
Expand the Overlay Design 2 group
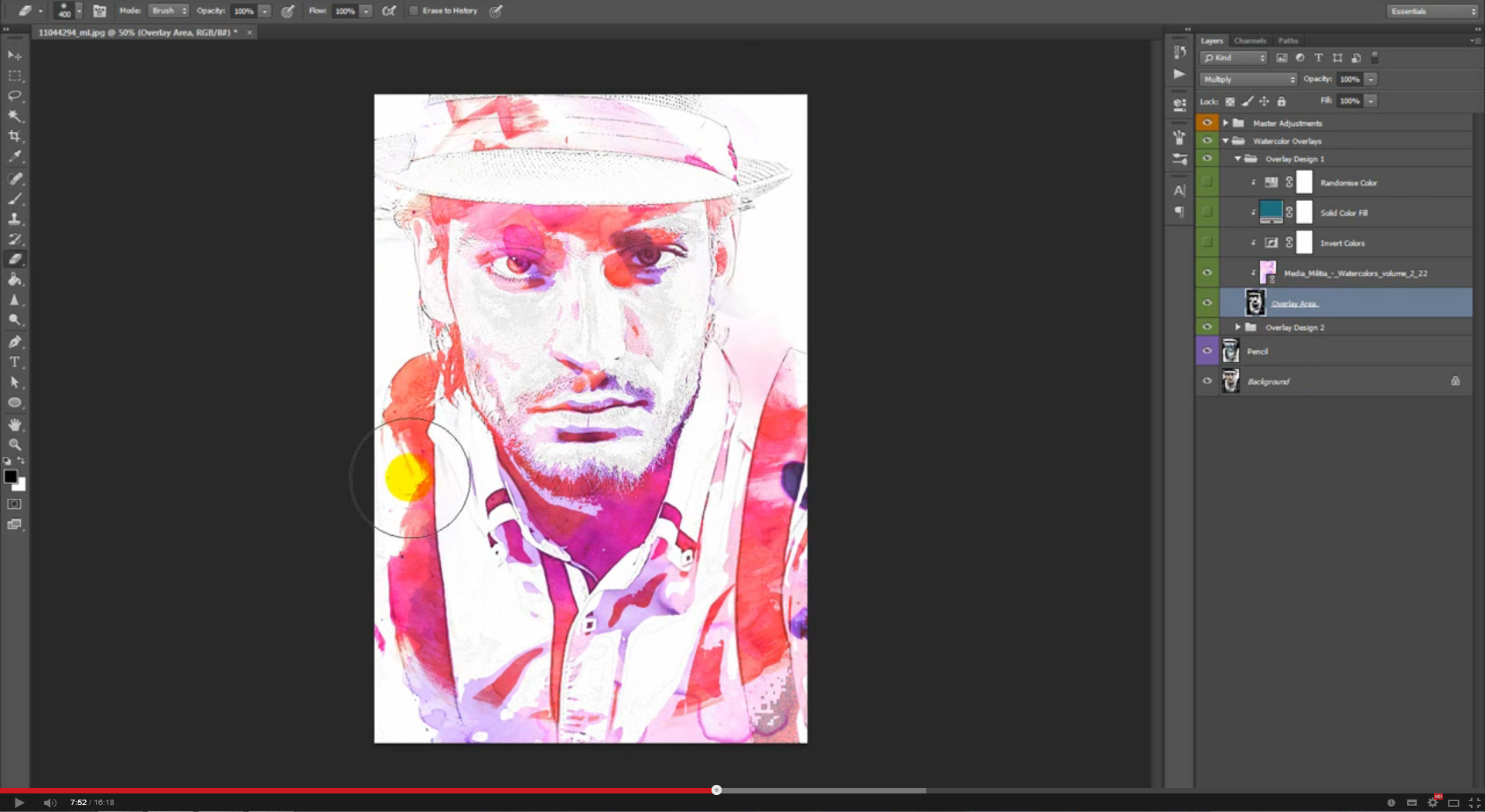coord(1237,326)
